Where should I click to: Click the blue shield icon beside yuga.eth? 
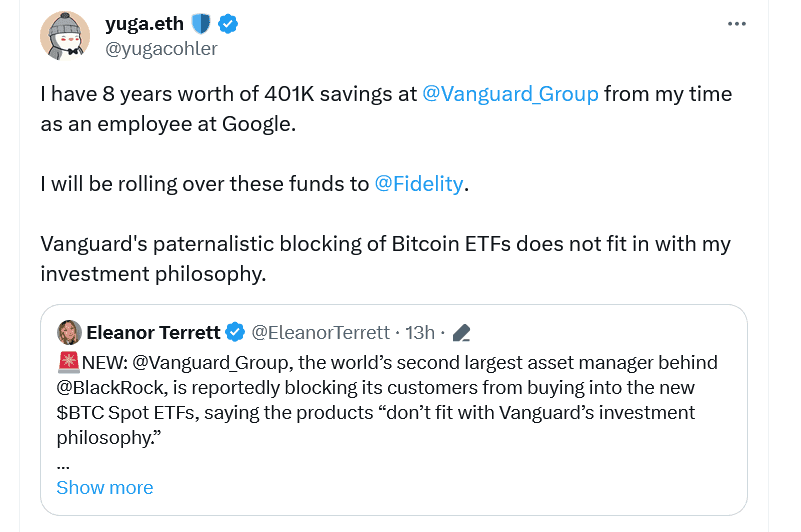click(201, 23)
